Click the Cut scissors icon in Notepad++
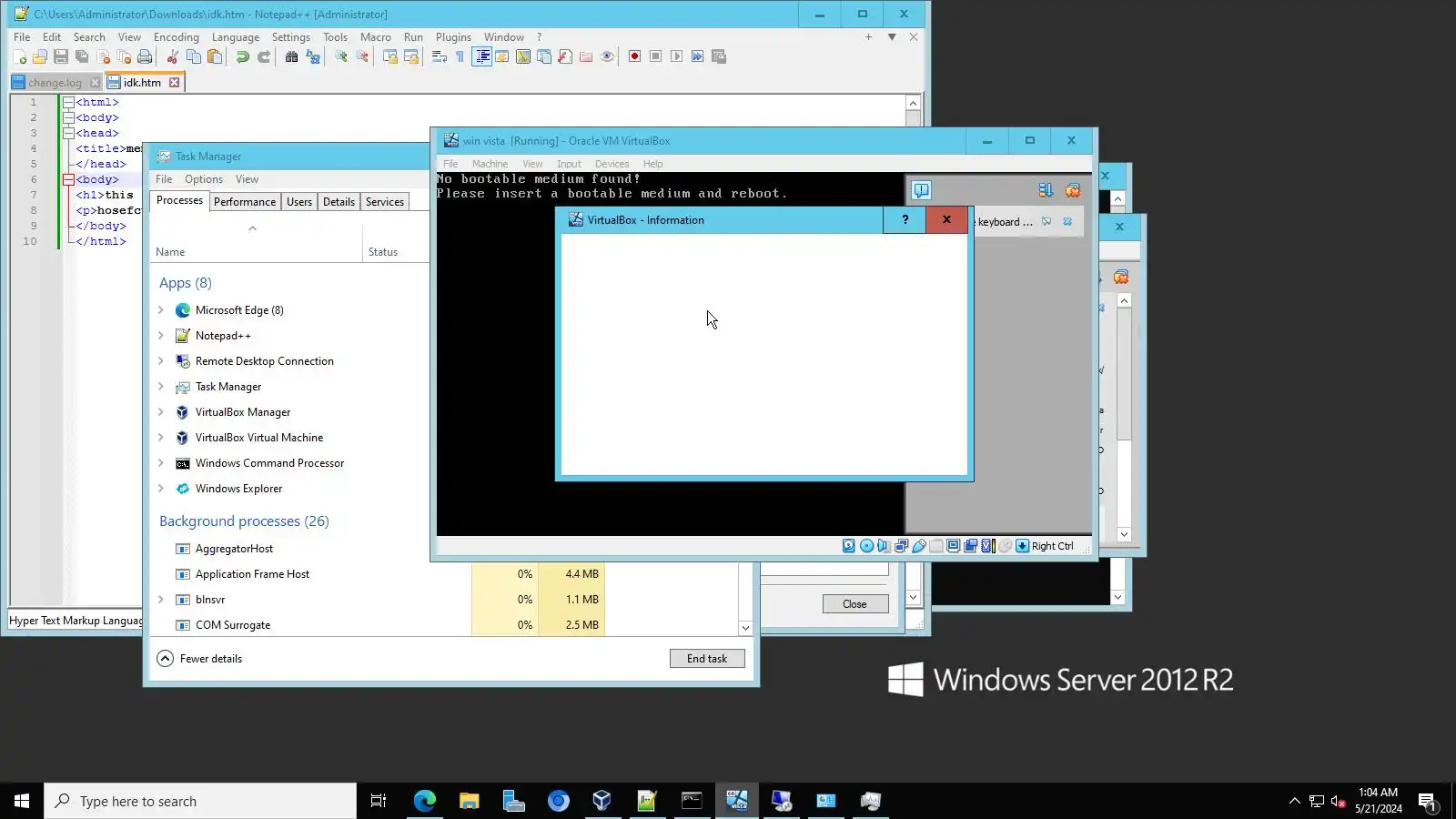This screenshot has height=819, width=1456. pyautogui.click(x=173, y=56)
